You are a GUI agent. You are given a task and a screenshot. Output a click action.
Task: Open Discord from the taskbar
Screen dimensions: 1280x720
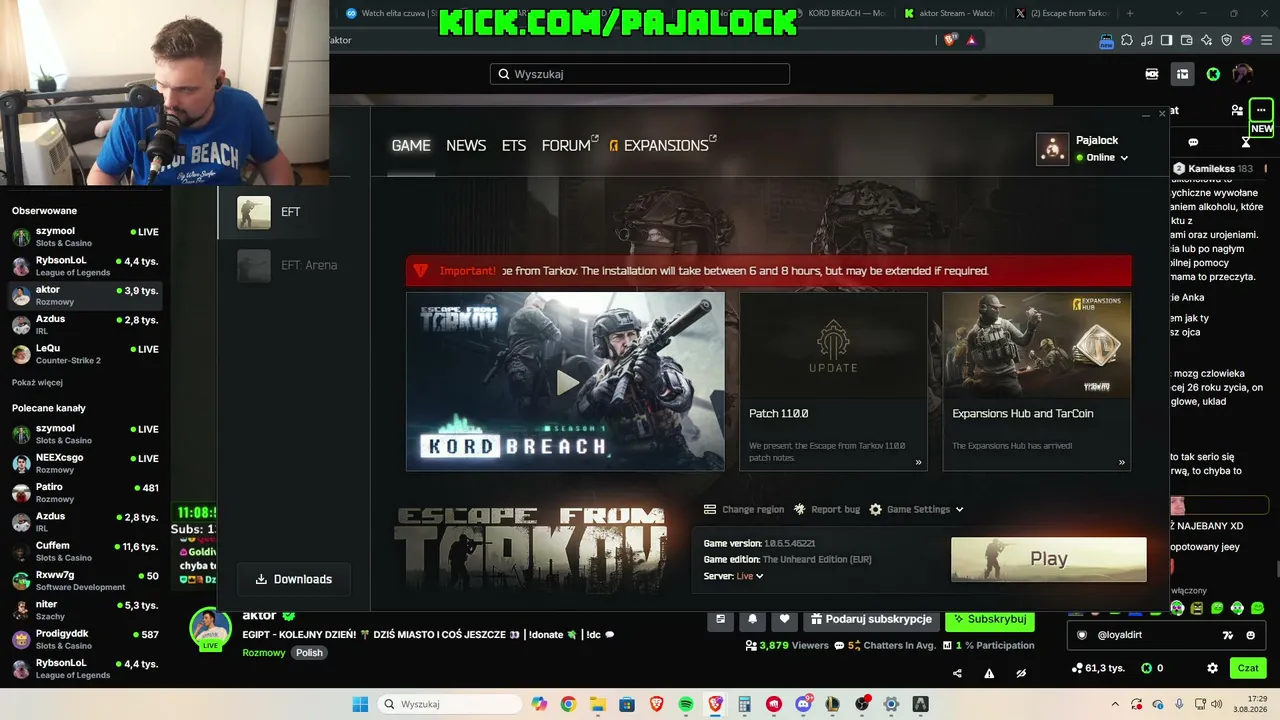(803, 704)
